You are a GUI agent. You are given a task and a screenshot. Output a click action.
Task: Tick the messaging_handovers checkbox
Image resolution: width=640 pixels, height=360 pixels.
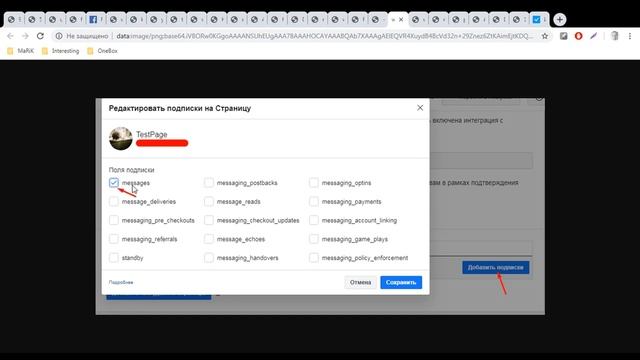pos(209,258)
